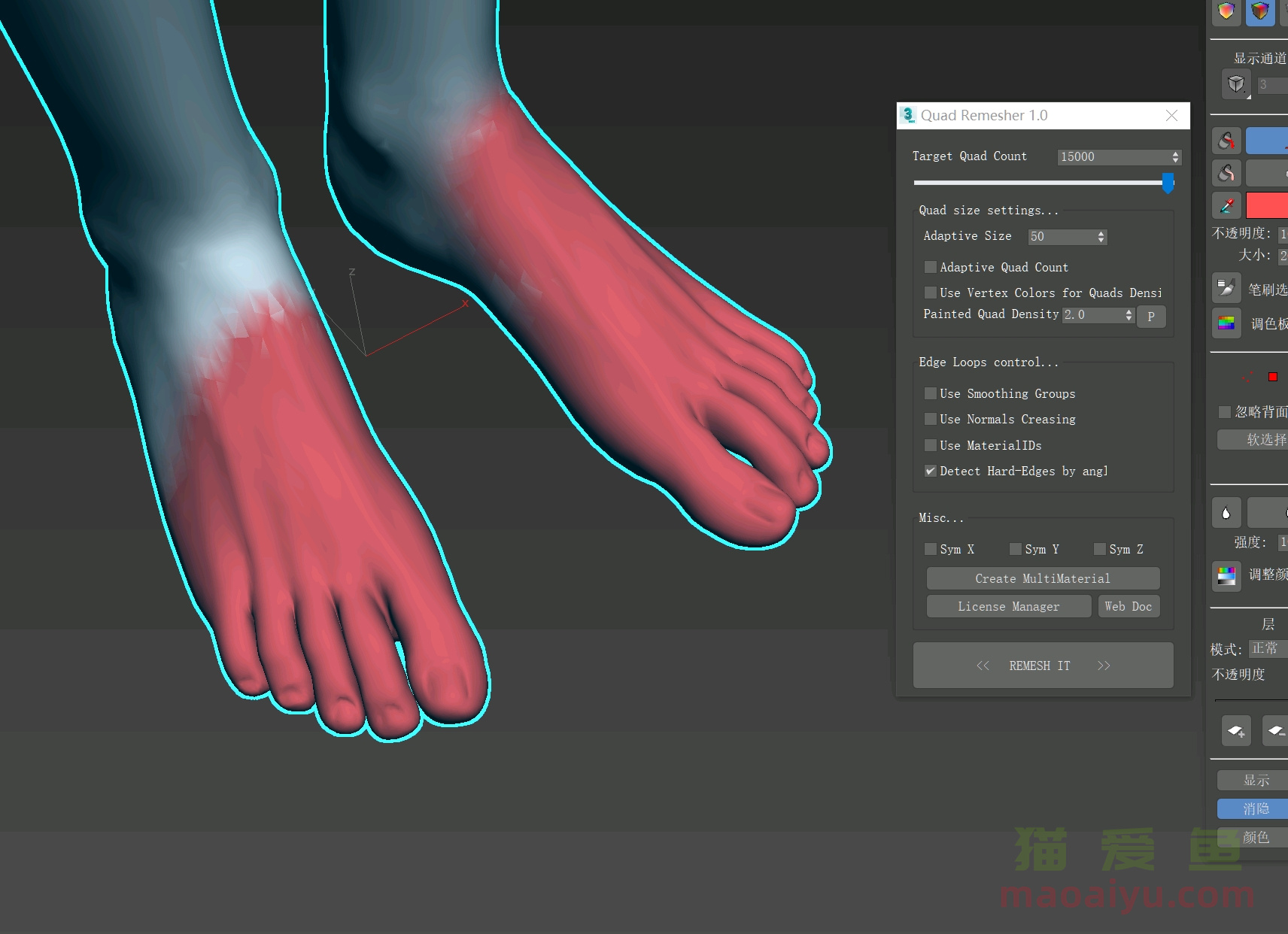Select the blur droplet tool icon
The height and width of the screenshot is (934, 1288).
(1226, 513)
